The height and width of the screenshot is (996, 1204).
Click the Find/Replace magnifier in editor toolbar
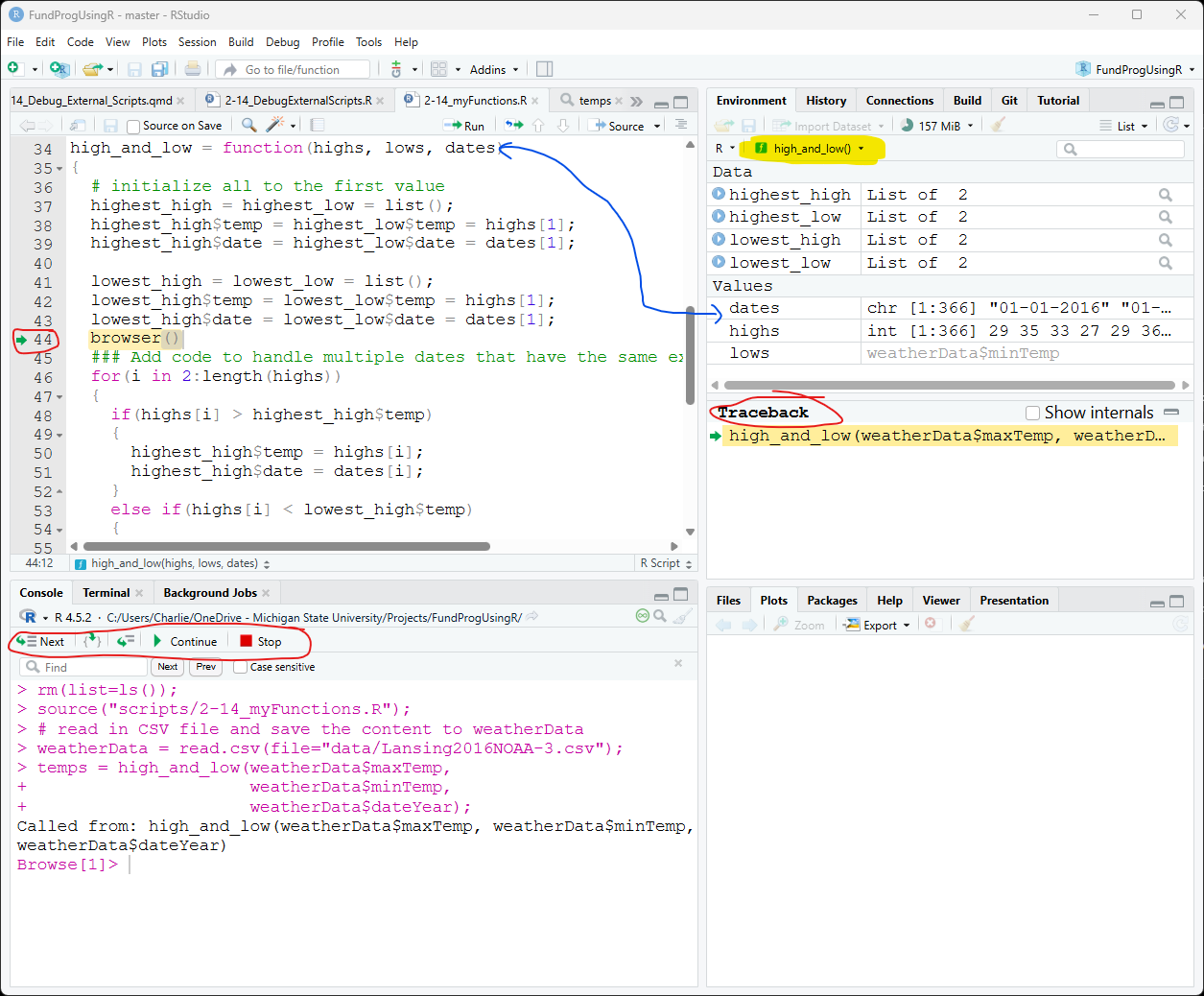248,125
